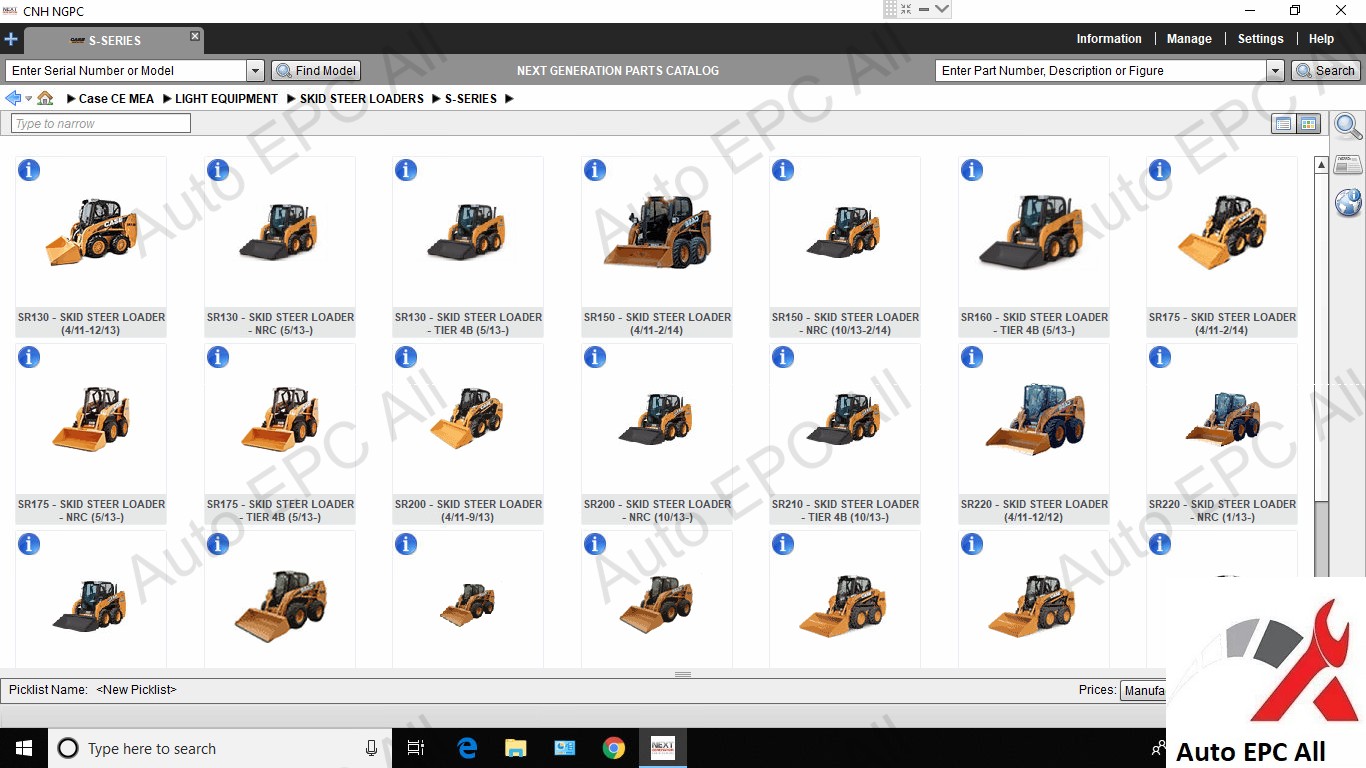Image resolution: width=1366 pixels, height=768 pixels.
Task: Open SR130 (4/11-12/13) loader thumbnail
Action: (x=91, y=232)
